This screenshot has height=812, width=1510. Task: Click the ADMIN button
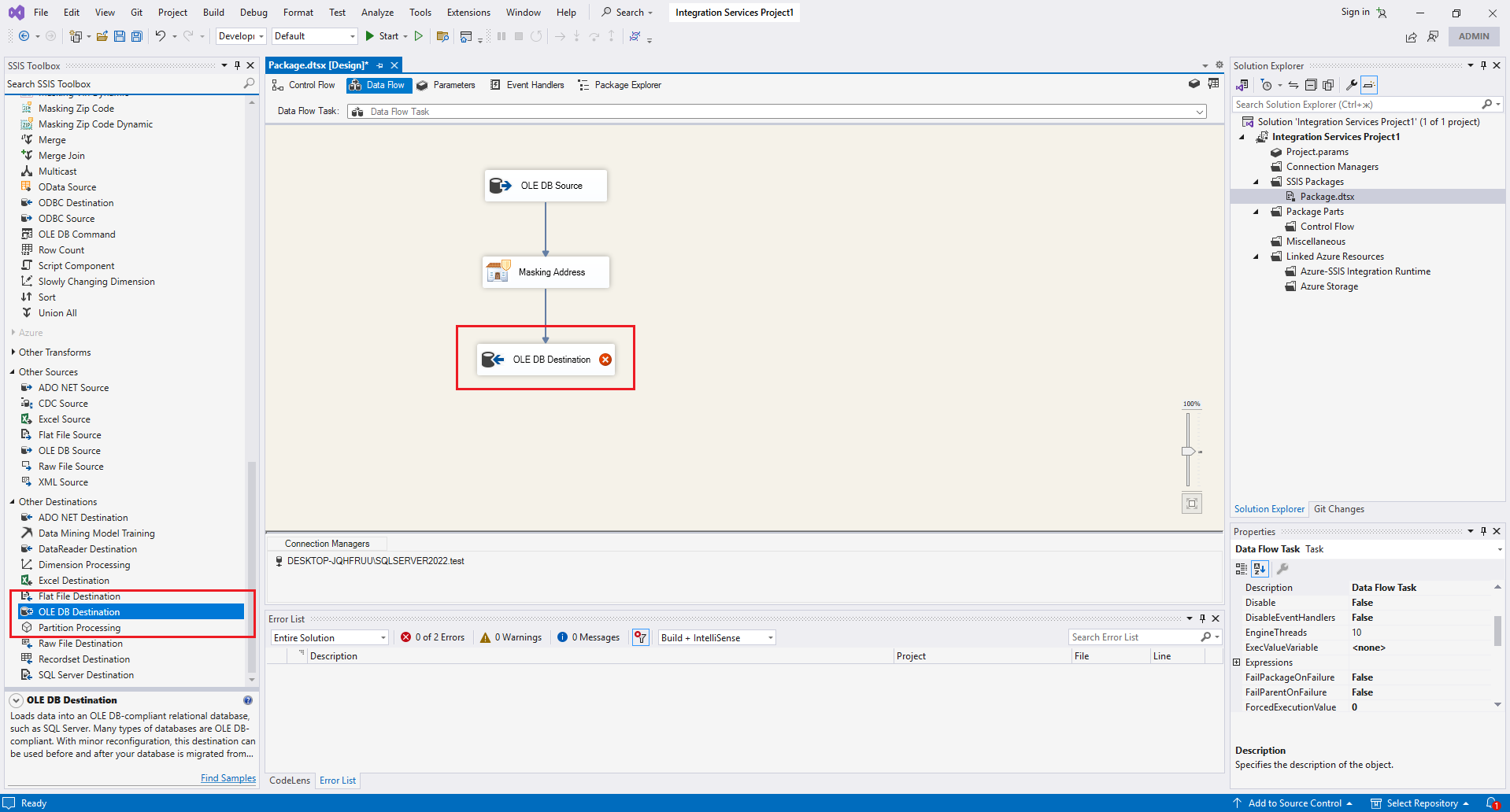pos(1474,36)
